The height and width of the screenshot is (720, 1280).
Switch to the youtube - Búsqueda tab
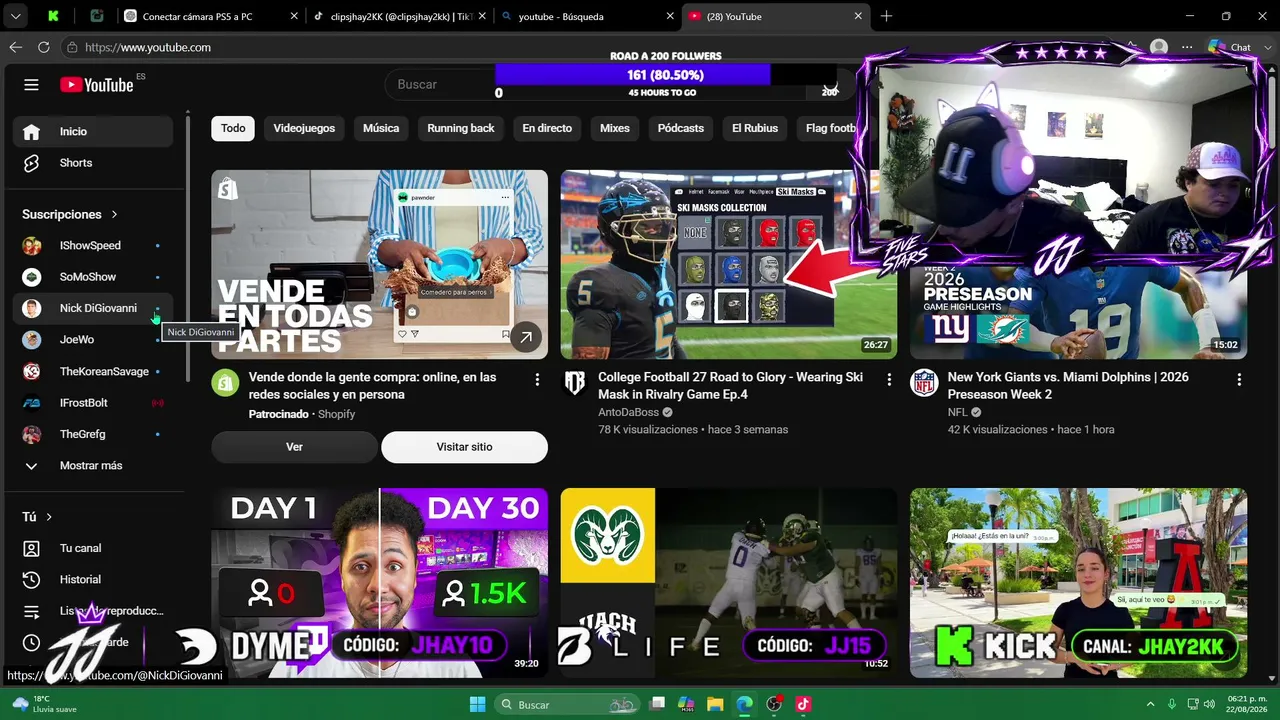tap(587, 16)
